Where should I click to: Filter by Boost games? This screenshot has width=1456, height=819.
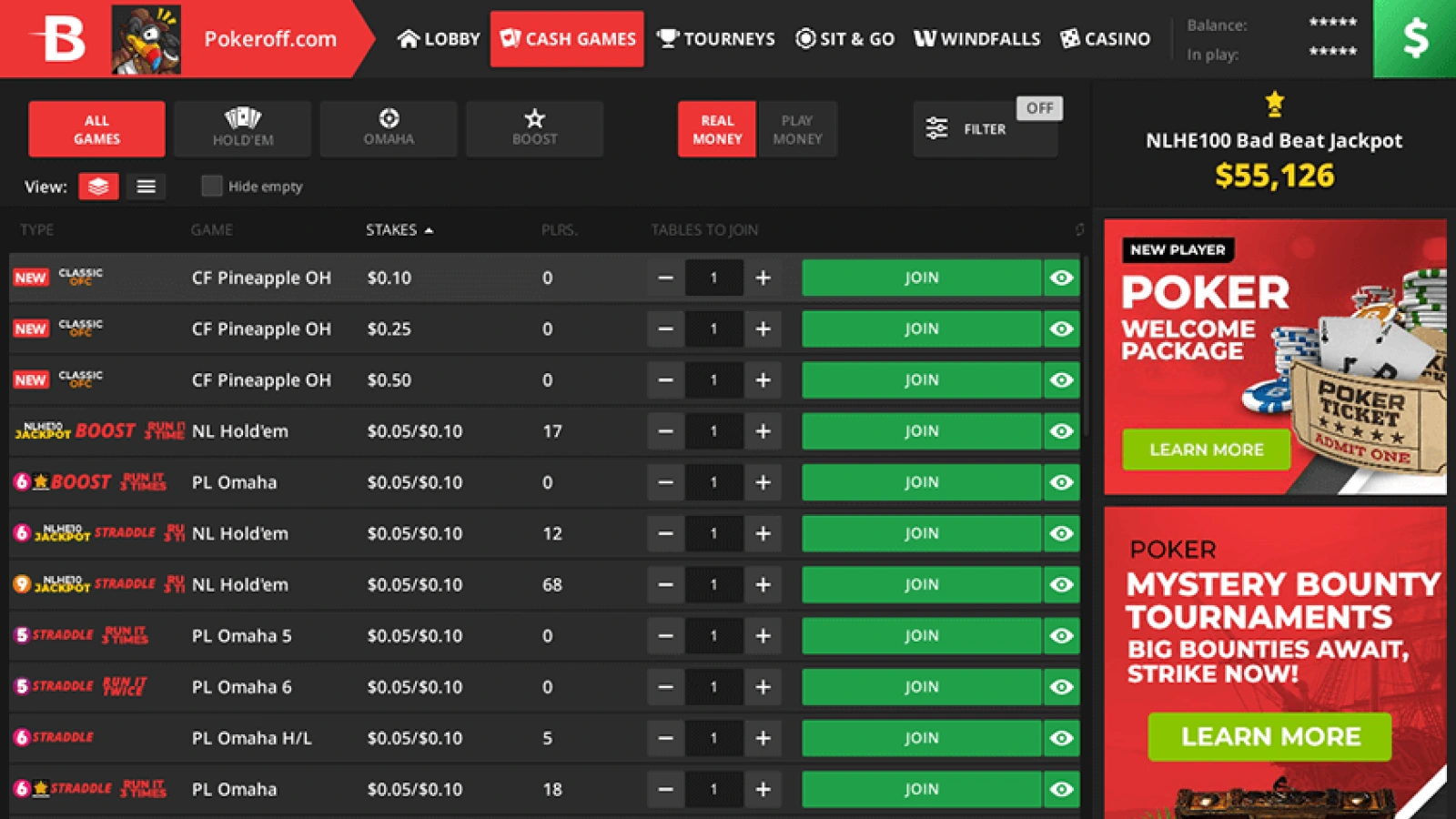(x=534, y=129)
